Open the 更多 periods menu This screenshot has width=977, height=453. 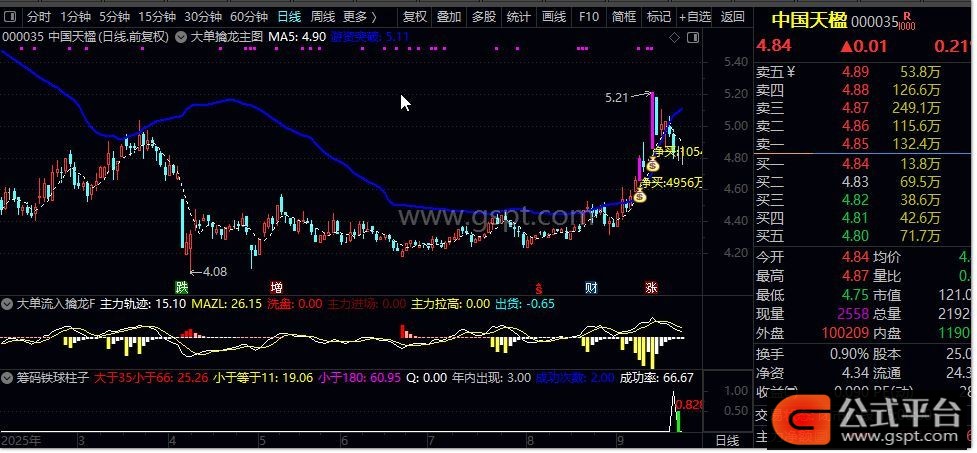coord(360,17)
